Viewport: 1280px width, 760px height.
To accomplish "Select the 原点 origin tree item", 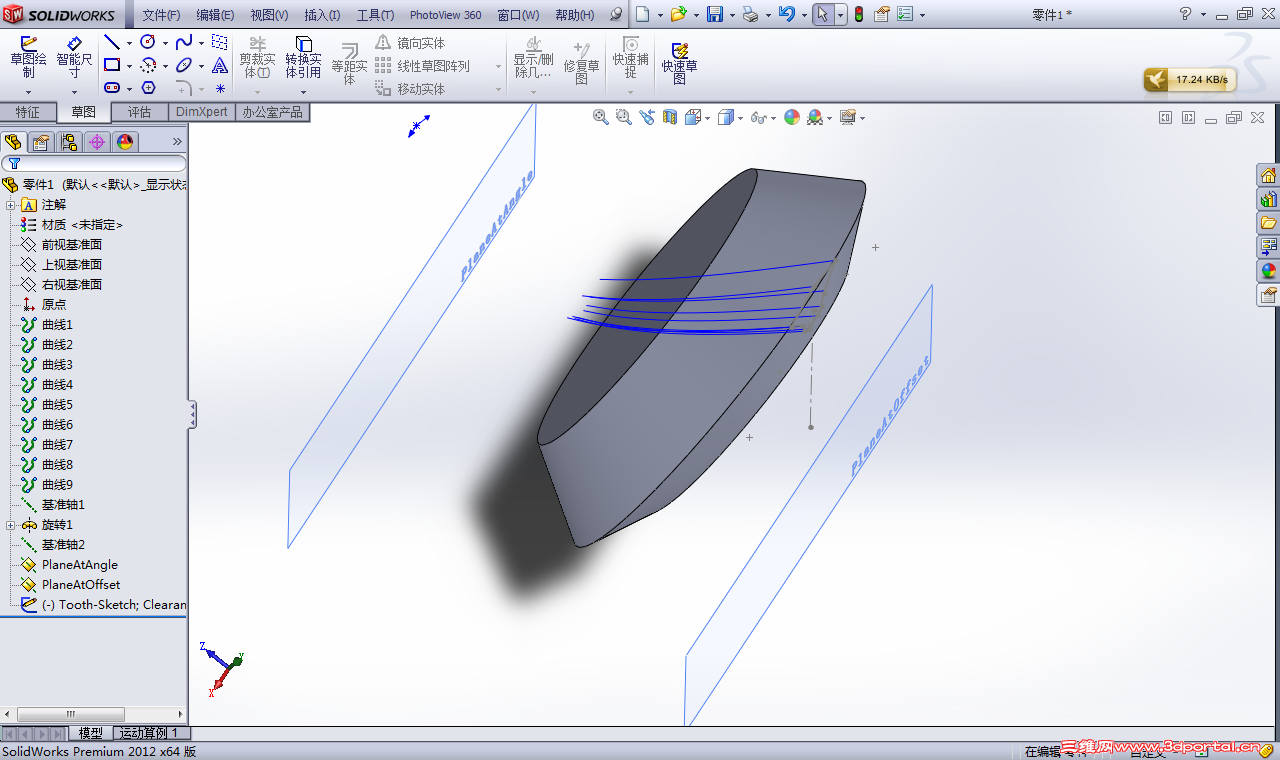I will point(54,305).
